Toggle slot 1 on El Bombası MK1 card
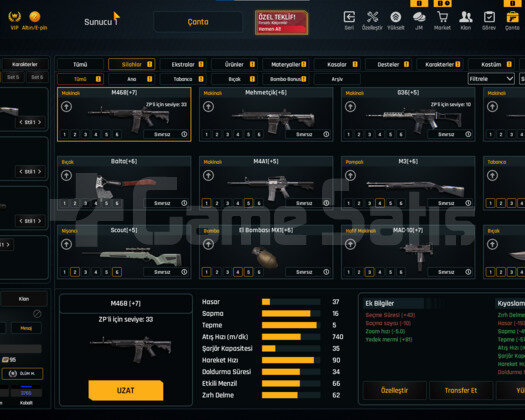Screen dimensions: 525x420 (x=206, y=272)
